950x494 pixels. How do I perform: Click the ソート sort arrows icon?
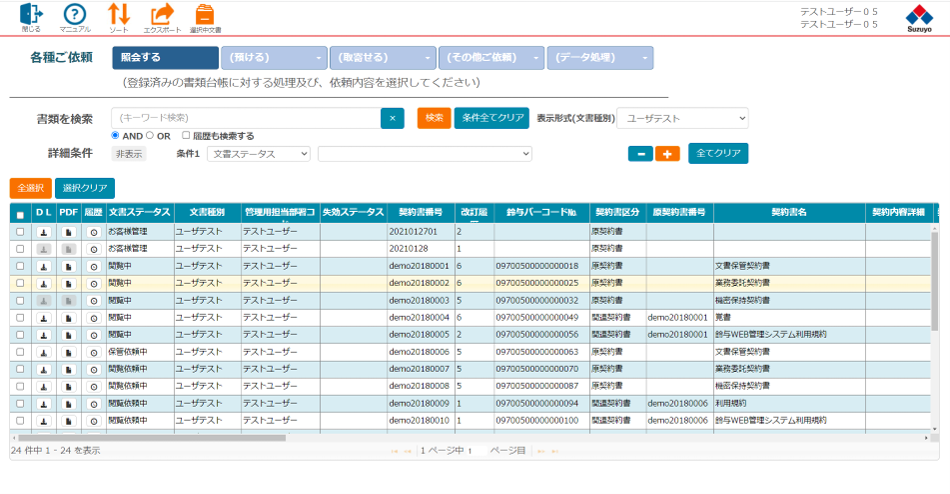[119, 14]
